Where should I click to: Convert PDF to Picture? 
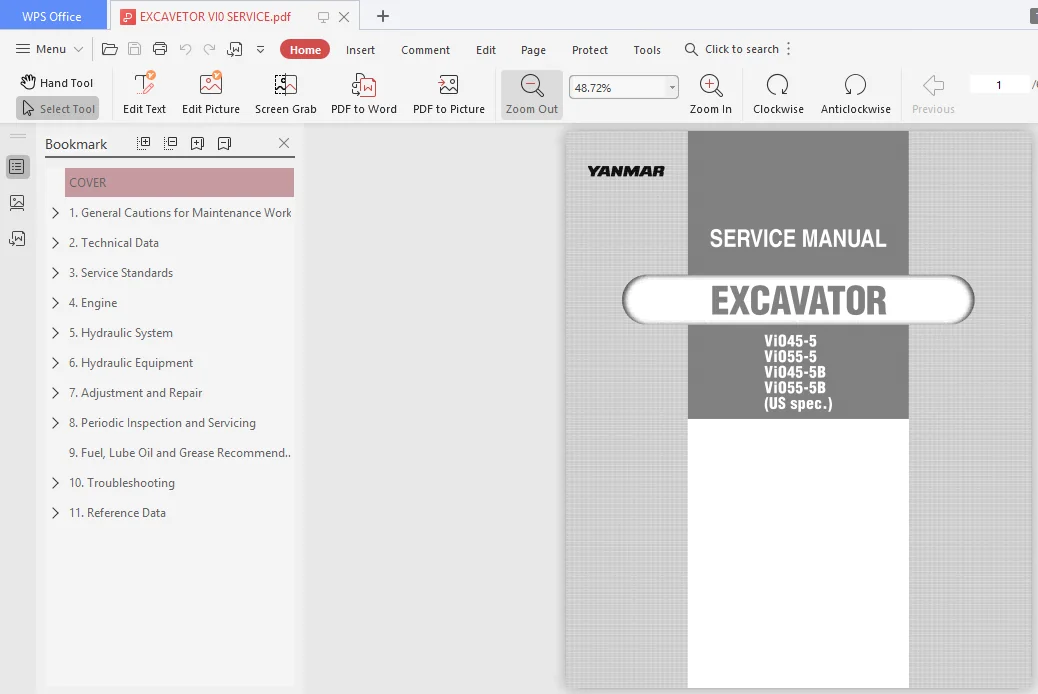(449, 93)
